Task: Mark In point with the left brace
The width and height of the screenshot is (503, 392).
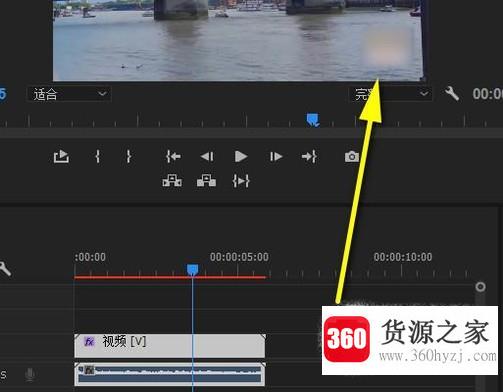Action: 98,156
